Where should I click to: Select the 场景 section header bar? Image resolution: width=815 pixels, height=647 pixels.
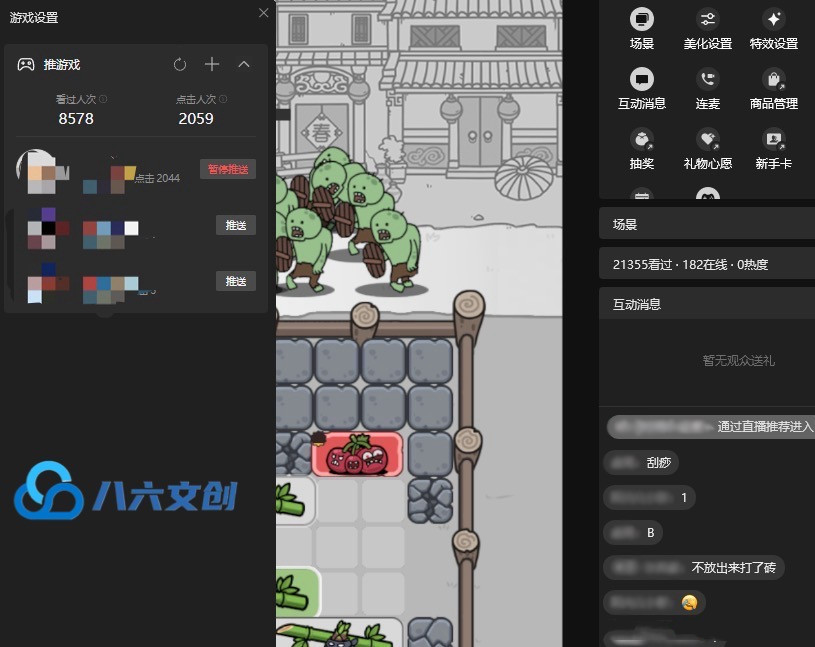click(706, 225)
